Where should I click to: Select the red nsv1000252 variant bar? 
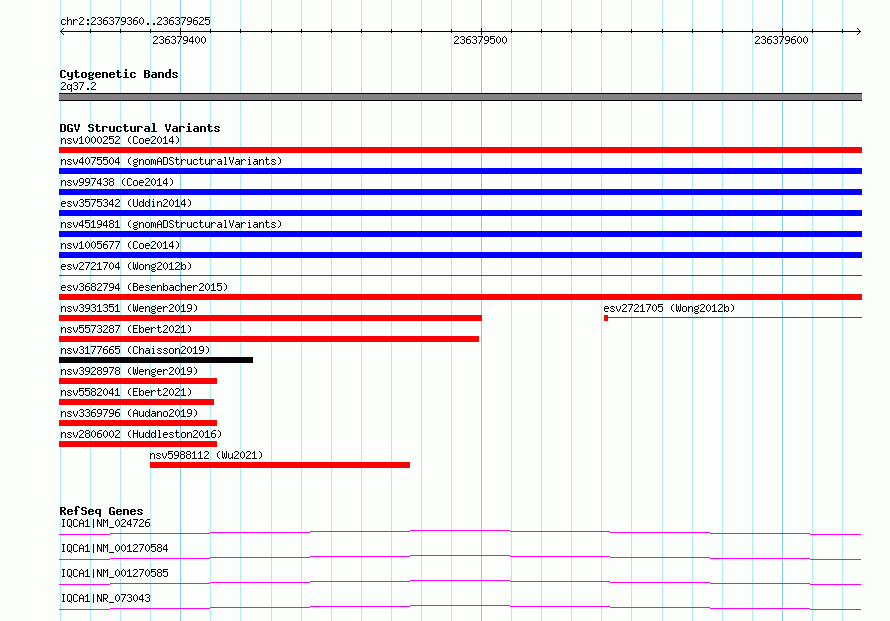460,150
